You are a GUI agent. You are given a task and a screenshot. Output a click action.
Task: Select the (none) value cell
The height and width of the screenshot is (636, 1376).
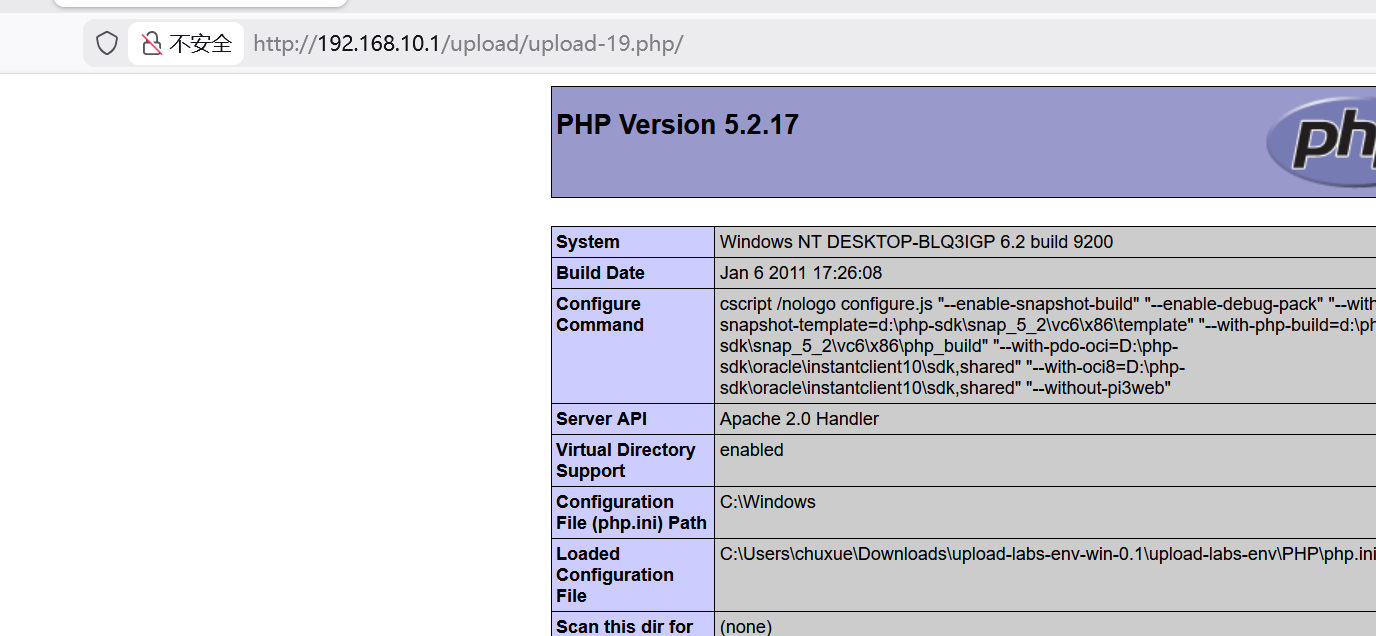[1045, 625]
